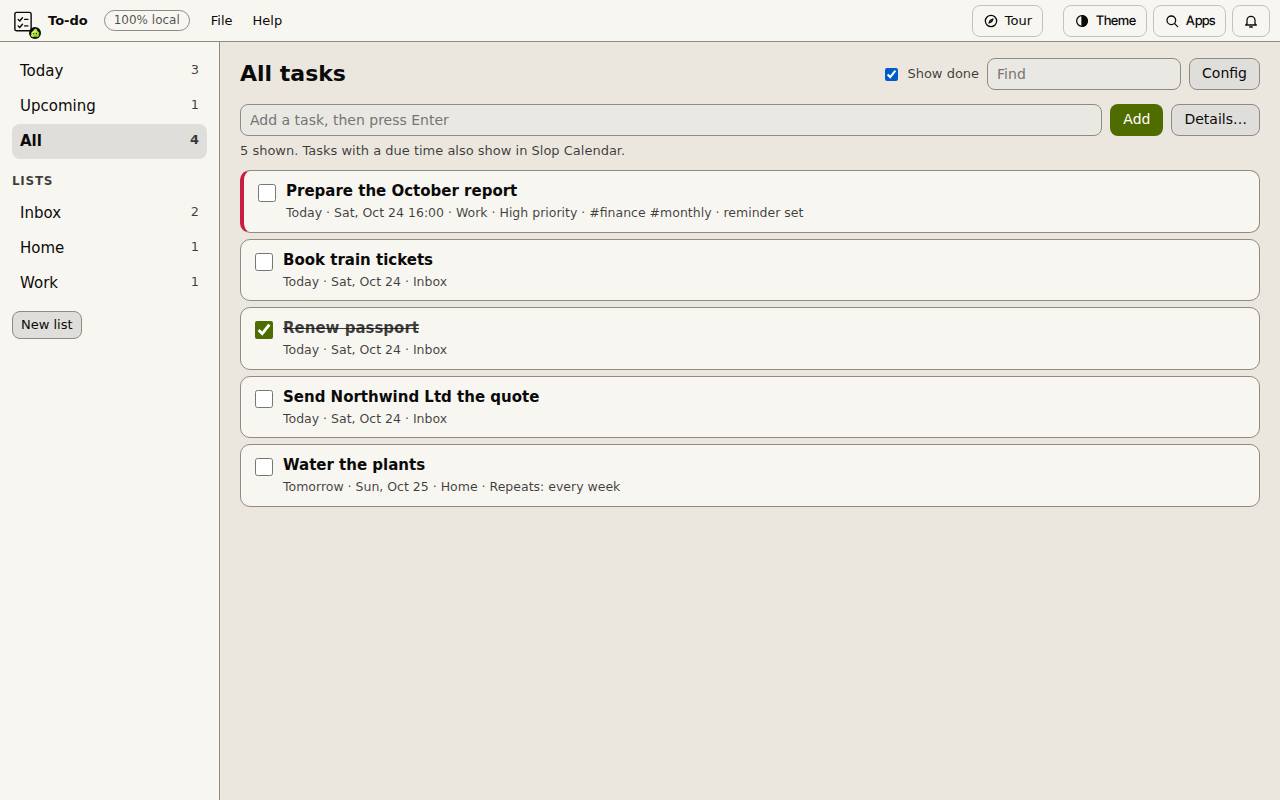Viewport: 1280px width, 800px height.
Task: Open the Apps search button
Action: click(x=1189, y=21)
